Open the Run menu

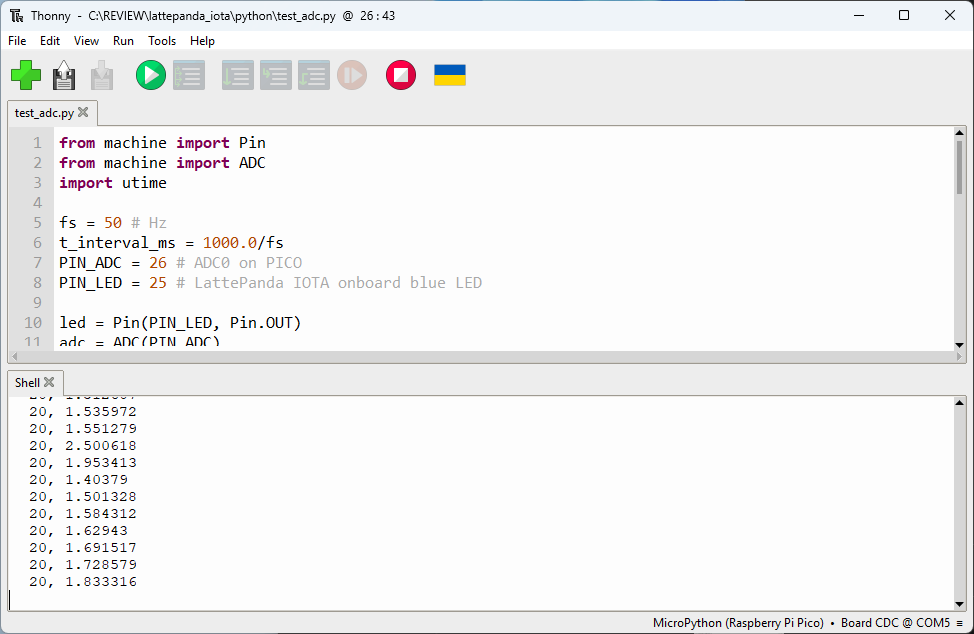click(123, 41)
